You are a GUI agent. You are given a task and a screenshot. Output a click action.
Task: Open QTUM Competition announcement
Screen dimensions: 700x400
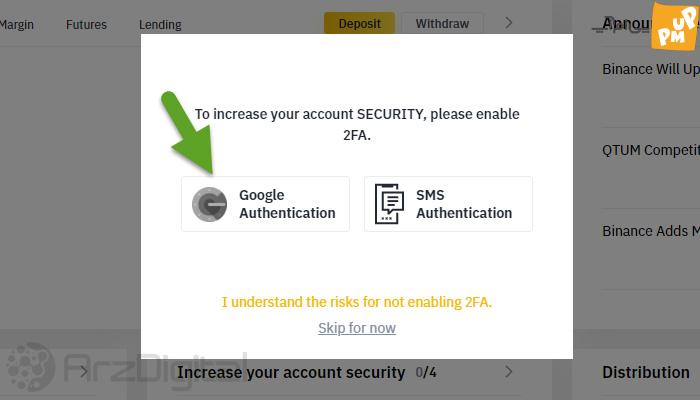point(651,150)
